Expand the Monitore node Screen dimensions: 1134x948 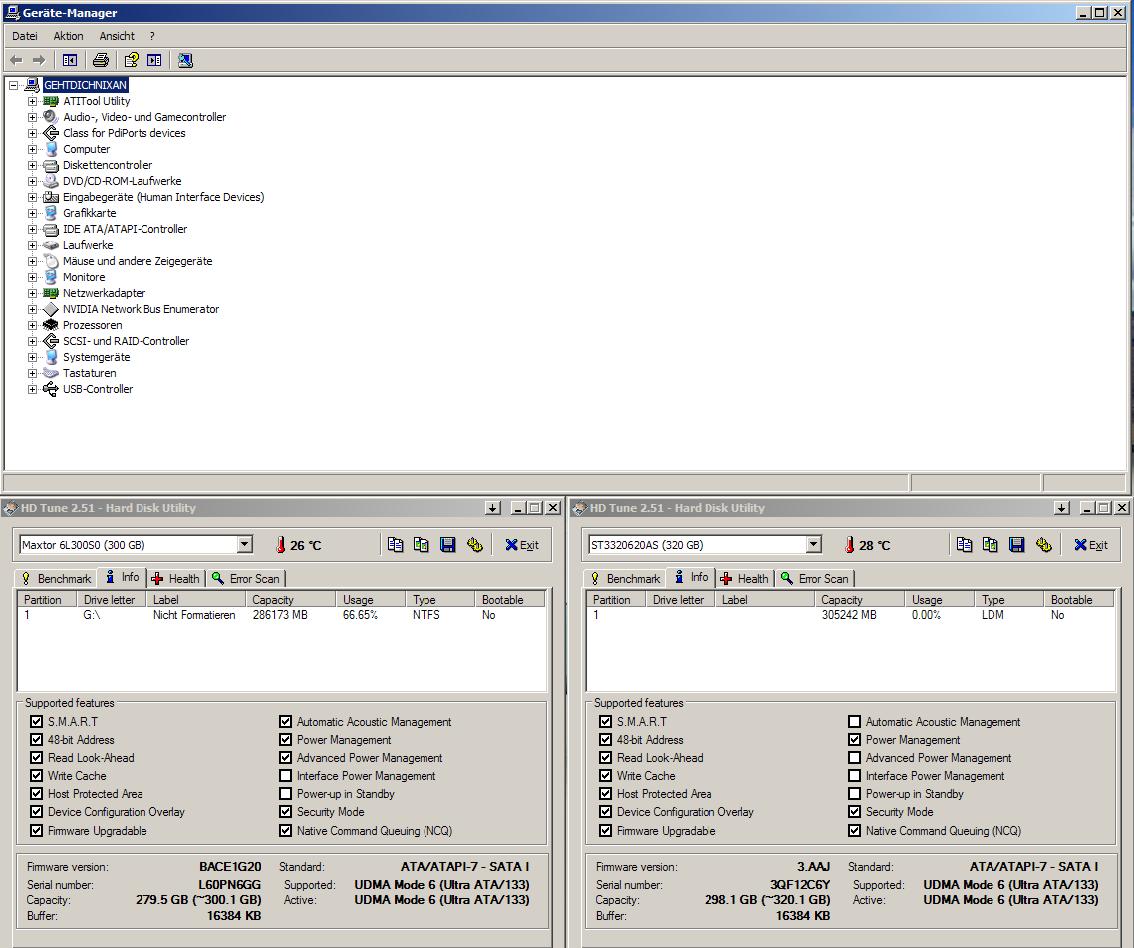tap(32, 277)
